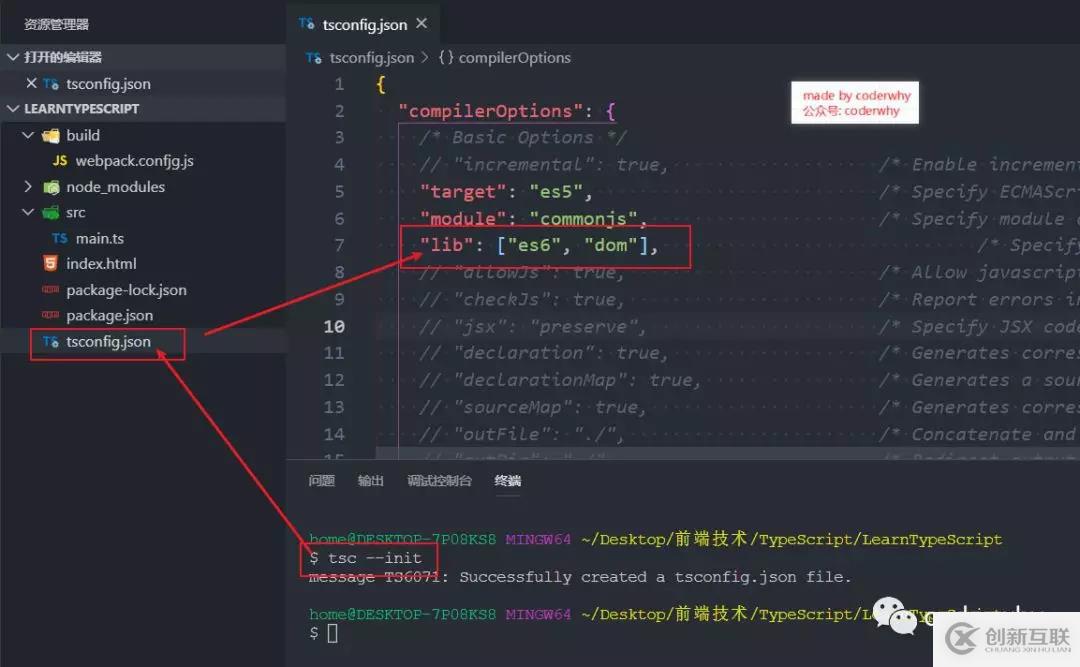Collapse the 打开的编辑器 section

tap(12, 57)
